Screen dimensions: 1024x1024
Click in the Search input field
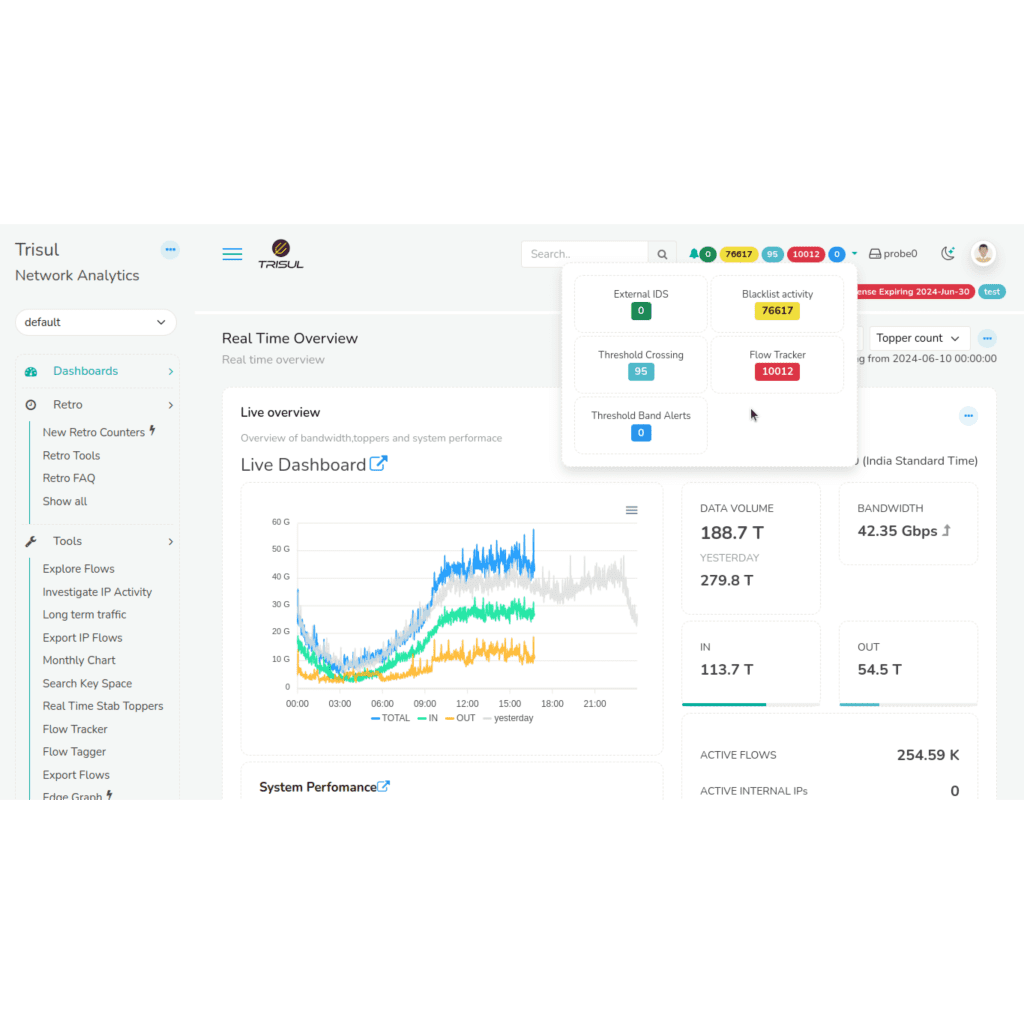click(585, 254)
